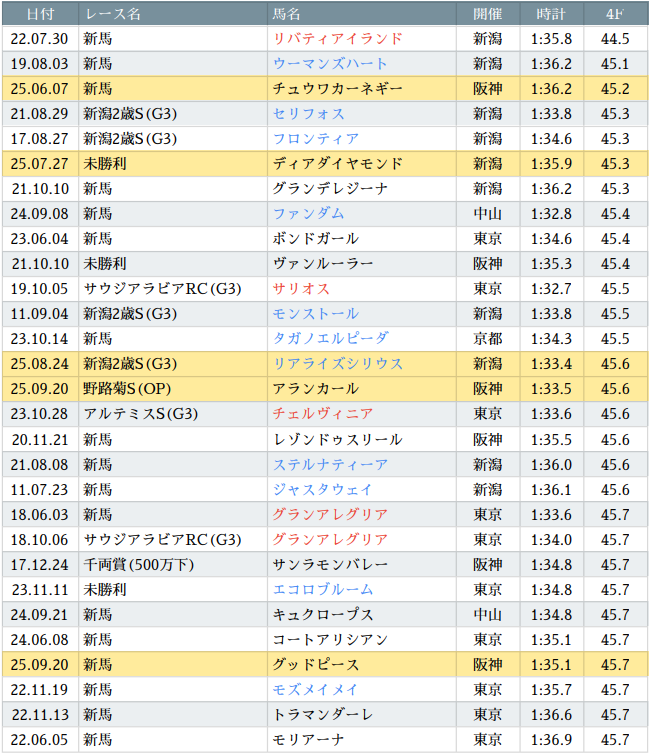649x754 pixels.
Task: Click the ファンダム horse link
Action: [309, 214]
